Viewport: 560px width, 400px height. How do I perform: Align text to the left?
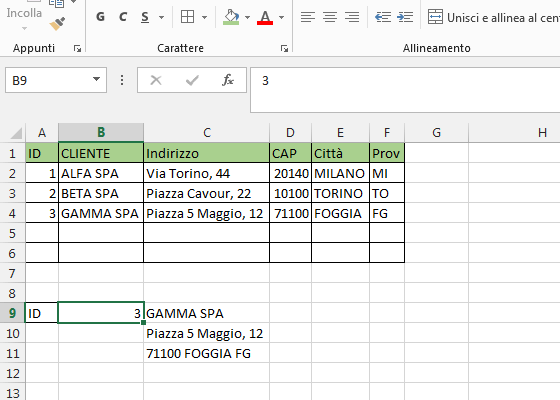point(308,17)
